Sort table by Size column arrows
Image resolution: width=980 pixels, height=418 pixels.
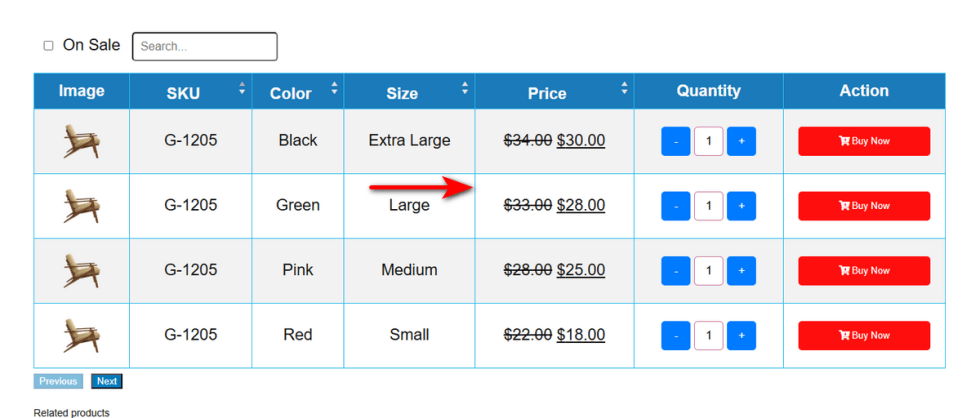(465, 89)
